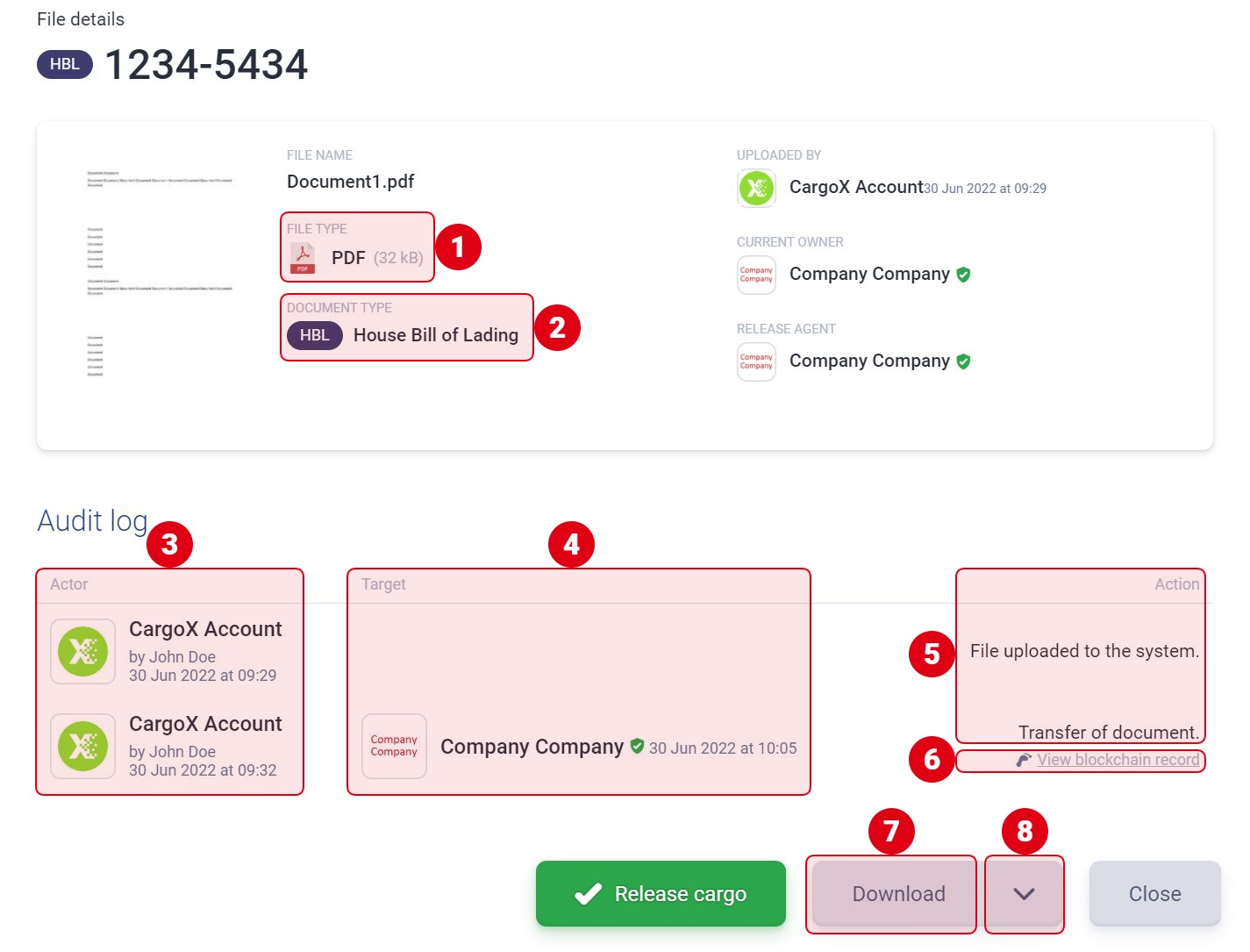Click first CargoX Account avatar in audit log
Viewport: 1250px width, 952px height.
pyautogui.click(x=82, y=652)
